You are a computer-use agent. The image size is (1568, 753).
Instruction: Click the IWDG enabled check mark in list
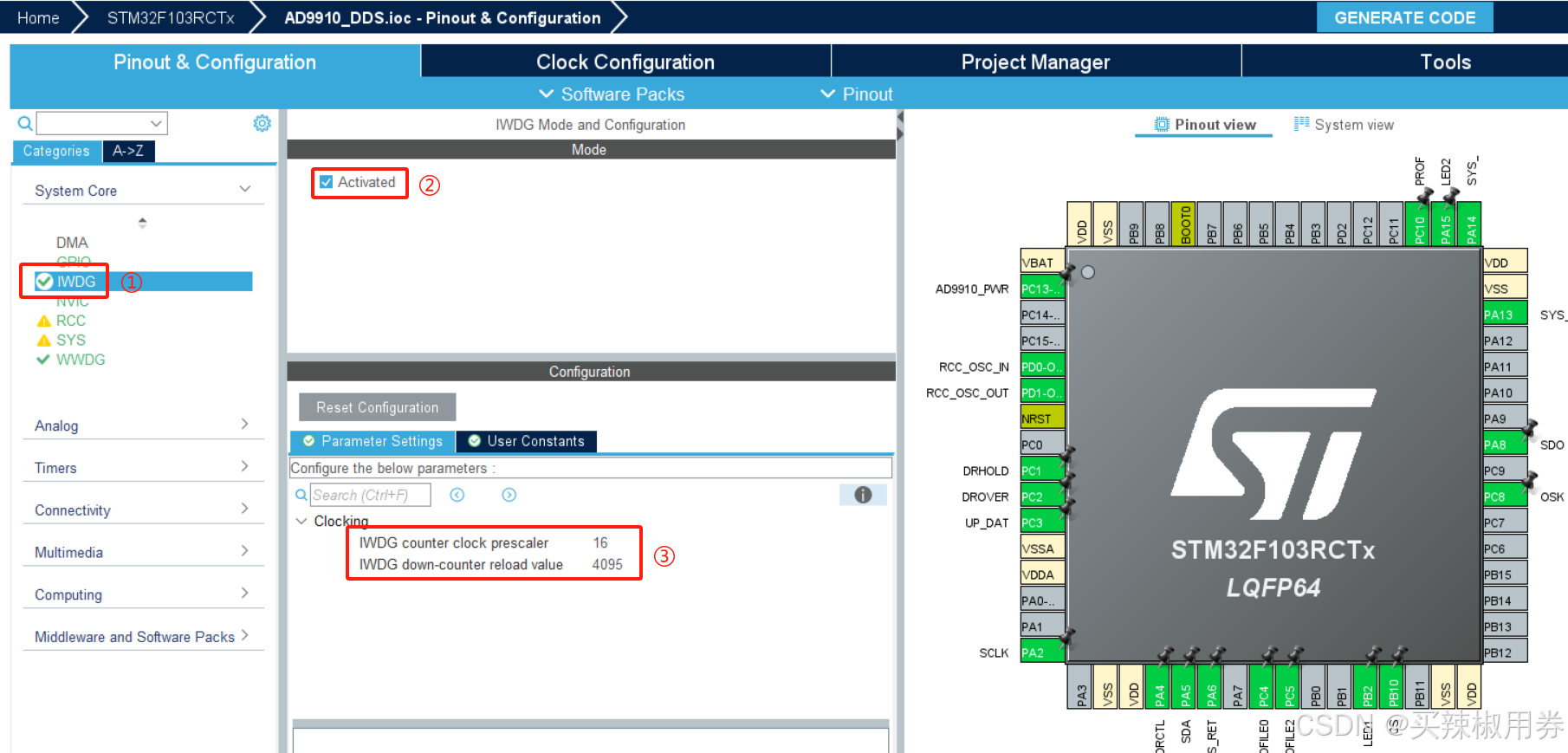point(44,281)
